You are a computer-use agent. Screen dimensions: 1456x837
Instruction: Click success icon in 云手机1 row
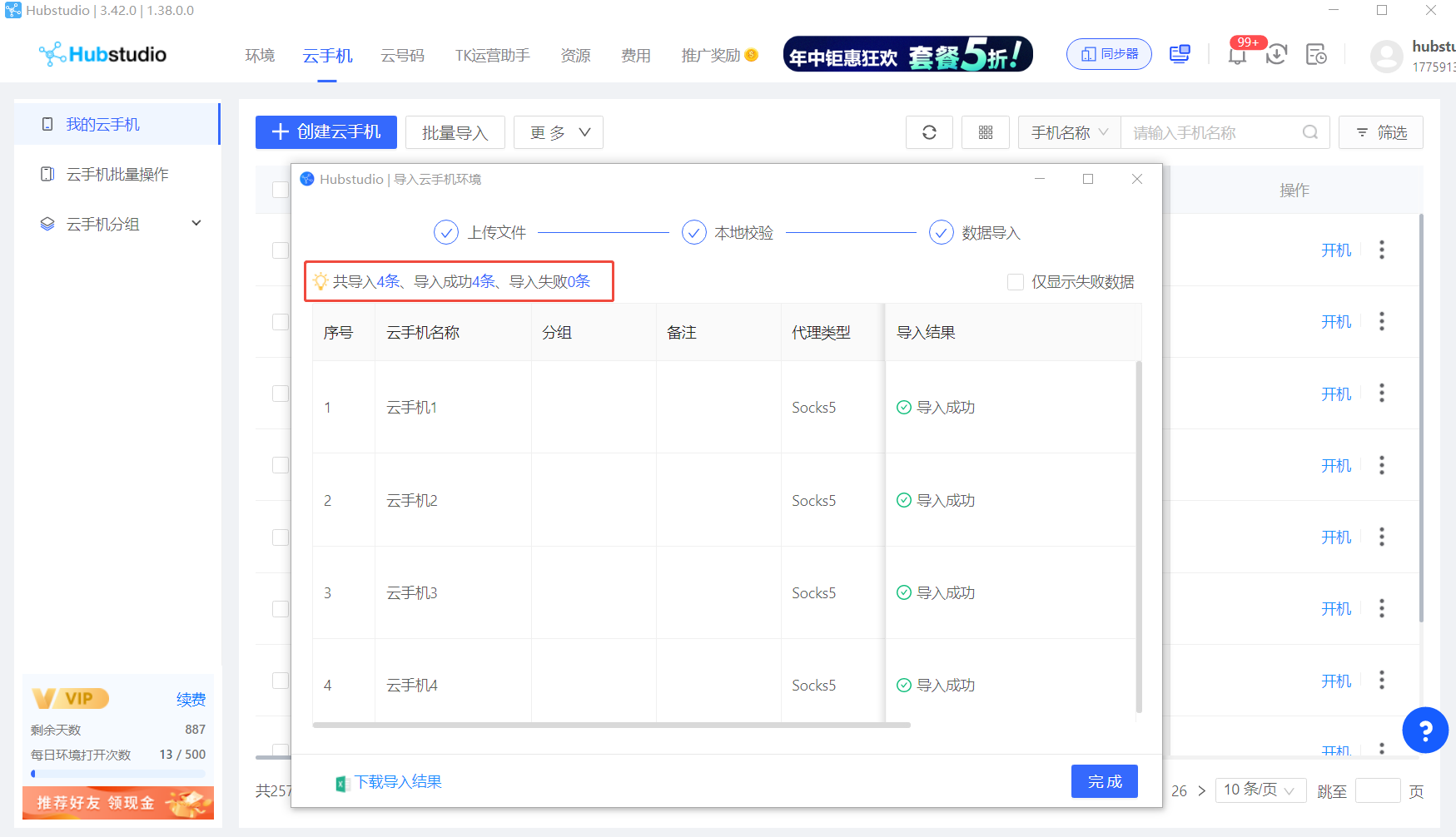(x=903, y=407)
